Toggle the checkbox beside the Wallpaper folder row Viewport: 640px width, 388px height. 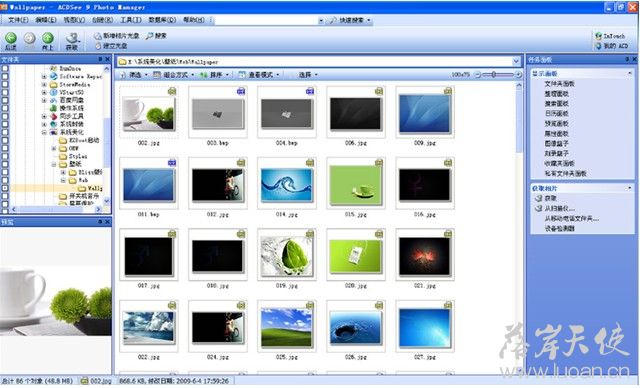pyautogui.click(x=5, y=188)
